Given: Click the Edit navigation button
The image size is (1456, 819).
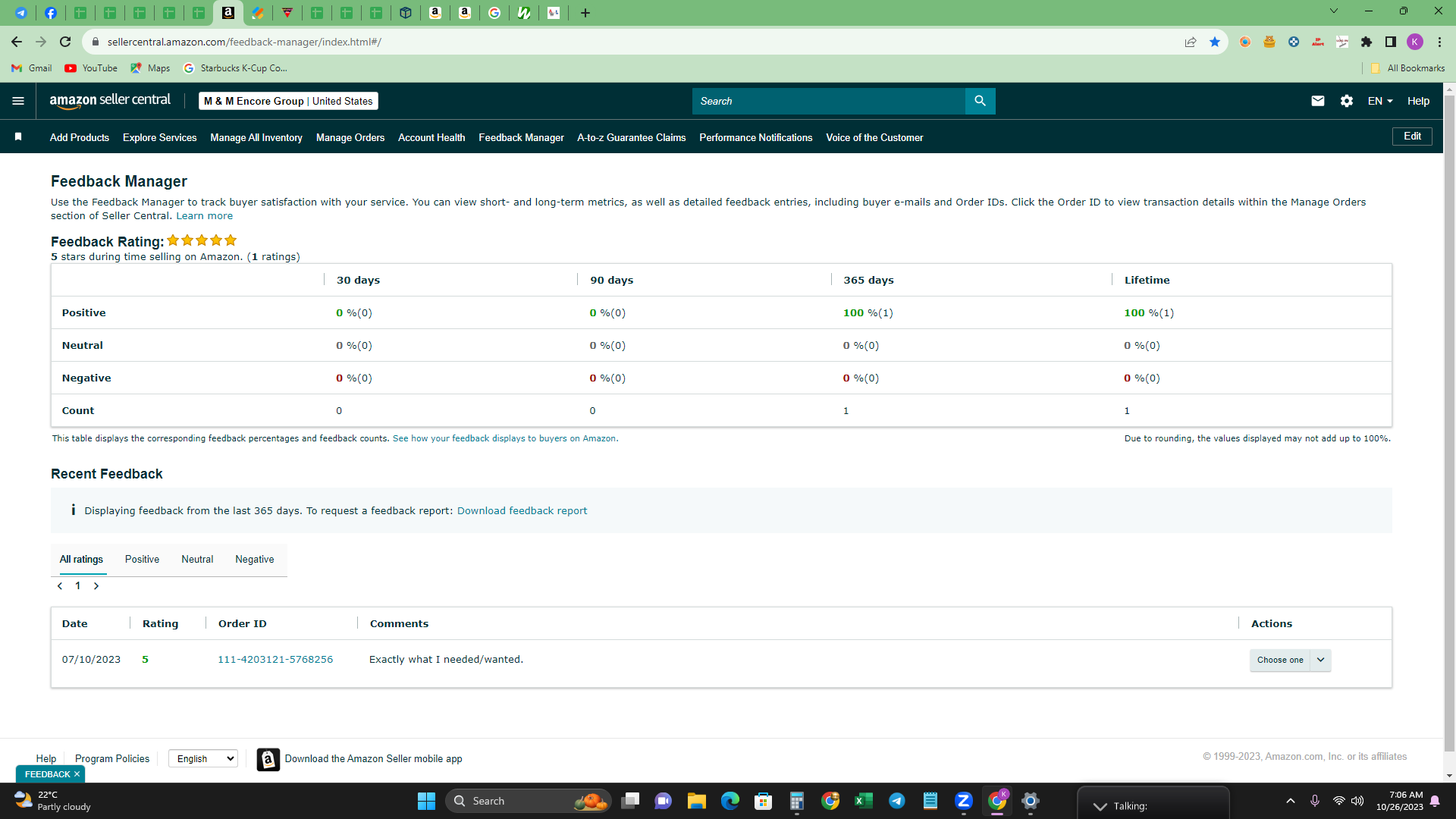Looking at the screenshot, I should pyautogui.click(x=1412, y=136).
